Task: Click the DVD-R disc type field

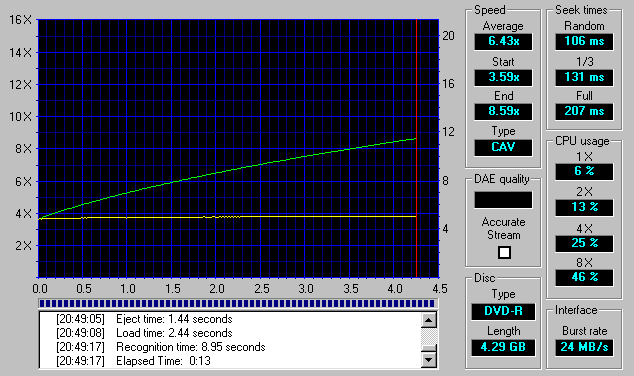Action: [503, 311]
